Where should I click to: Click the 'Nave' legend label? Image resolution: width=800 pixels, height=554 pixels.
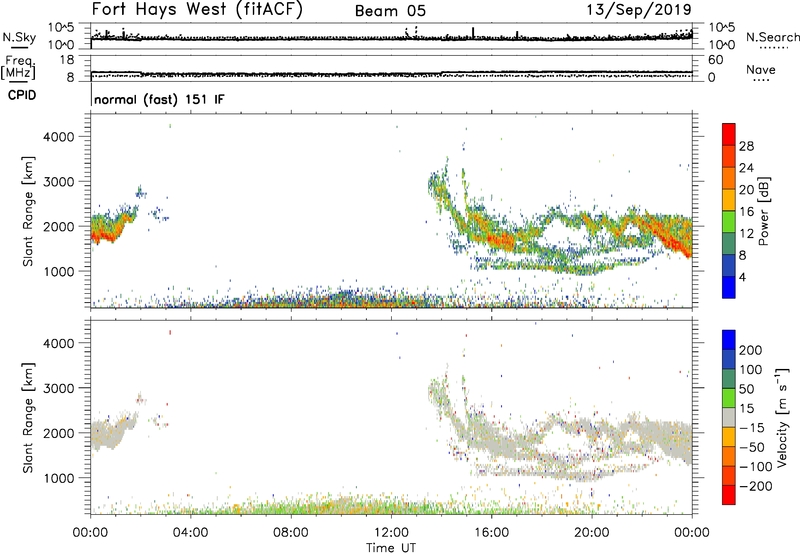(x=761, y=69)
